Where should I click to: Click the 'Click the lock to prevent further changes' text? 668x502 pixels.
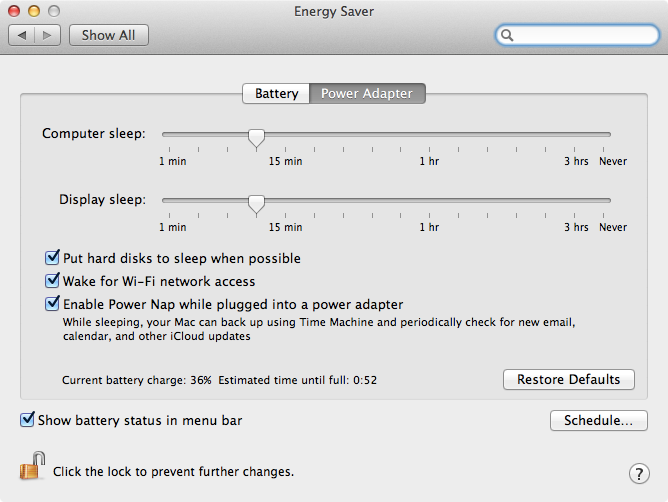click(173, 472)
